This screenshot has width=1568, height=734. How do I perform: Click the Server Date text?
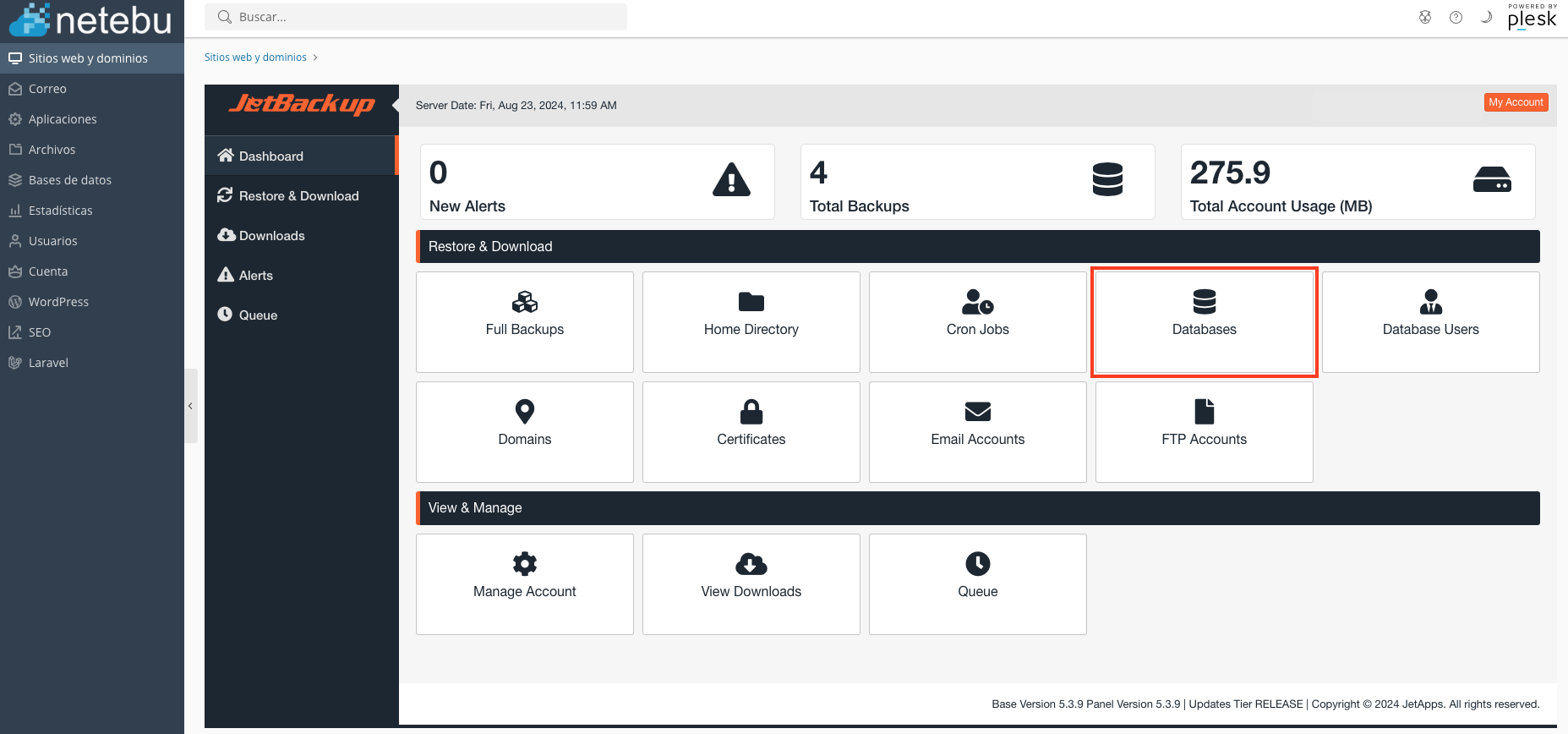point(516,106)
